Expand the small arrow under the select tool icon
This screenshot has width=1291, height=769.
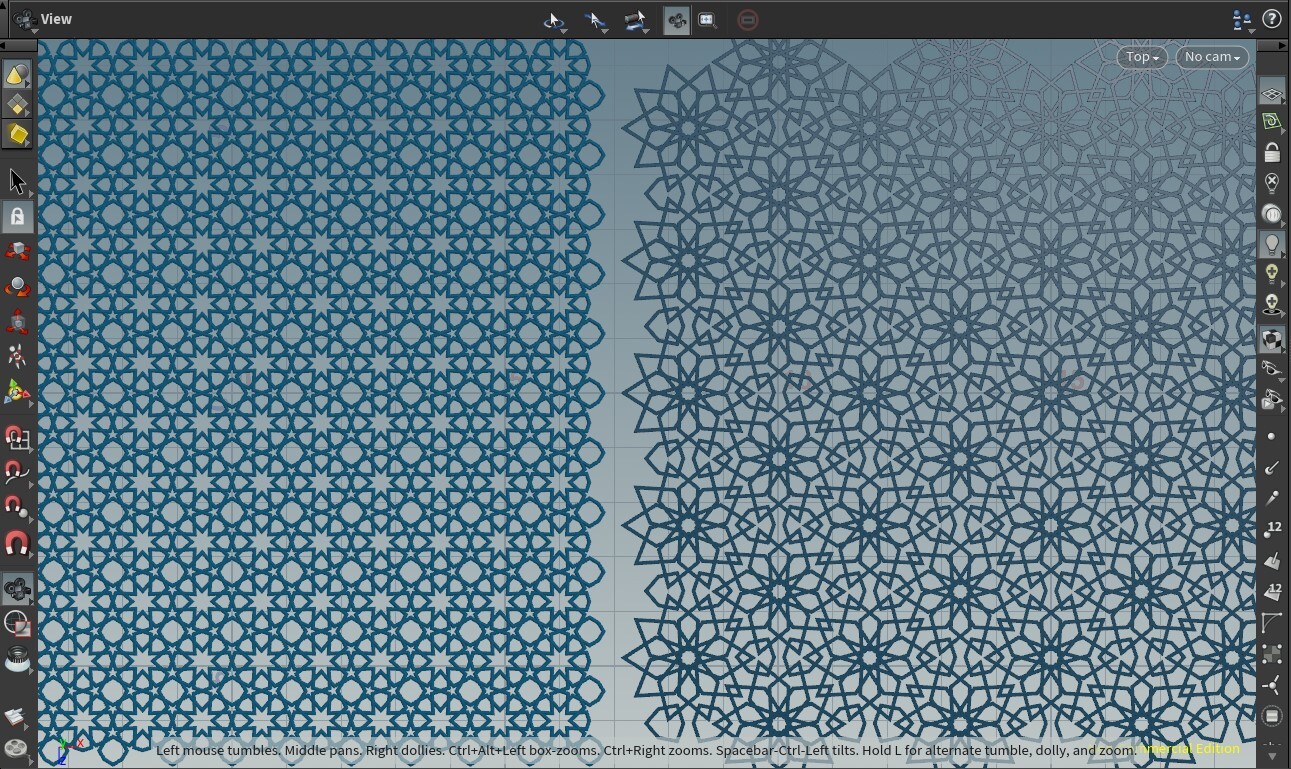[30, 196]
